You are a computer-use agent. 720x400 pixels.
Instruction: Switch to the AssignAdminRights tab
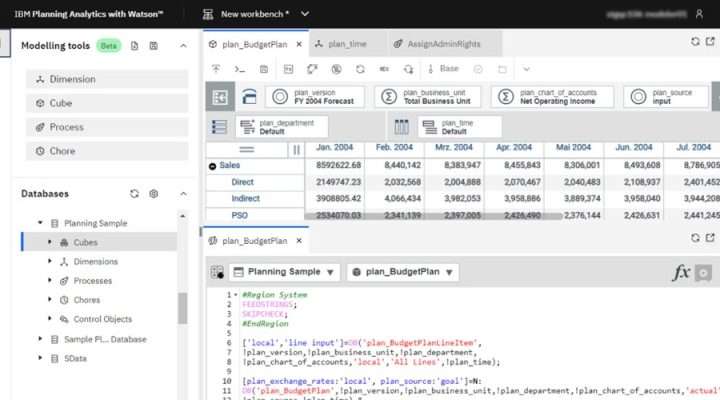(444, 44)
